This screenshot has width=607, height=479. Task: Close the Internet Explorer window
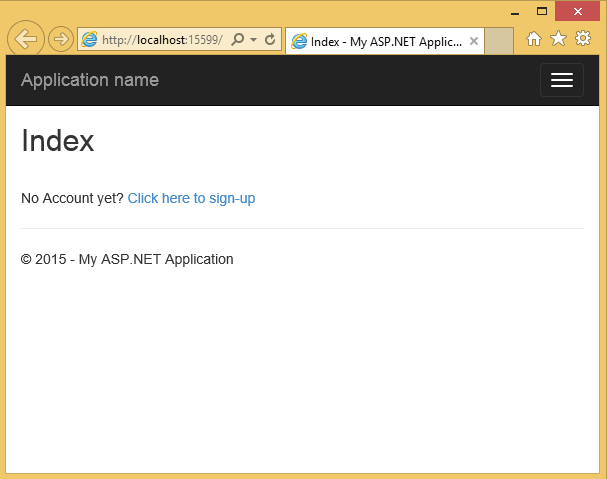578,11
